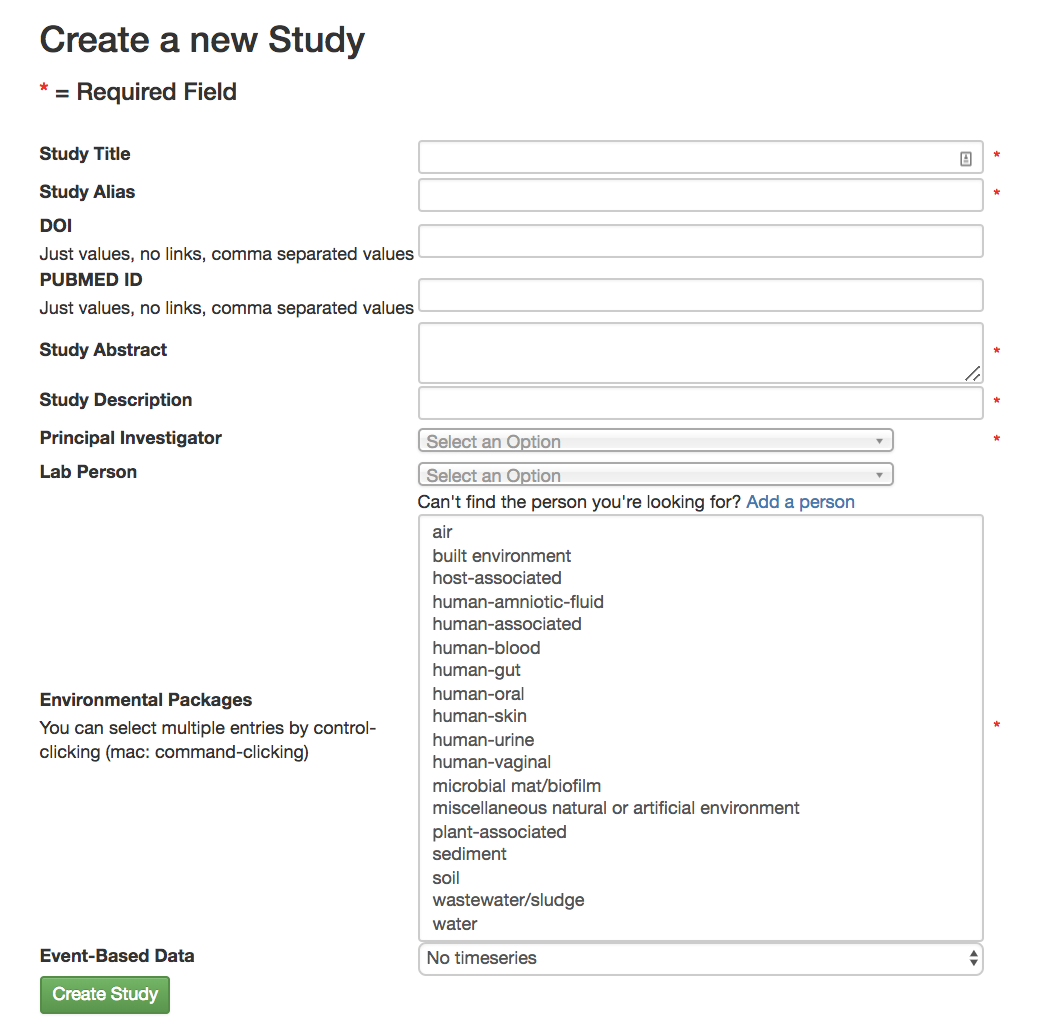
Task: Select the soil environmental package
Action: tap(445, 877)
